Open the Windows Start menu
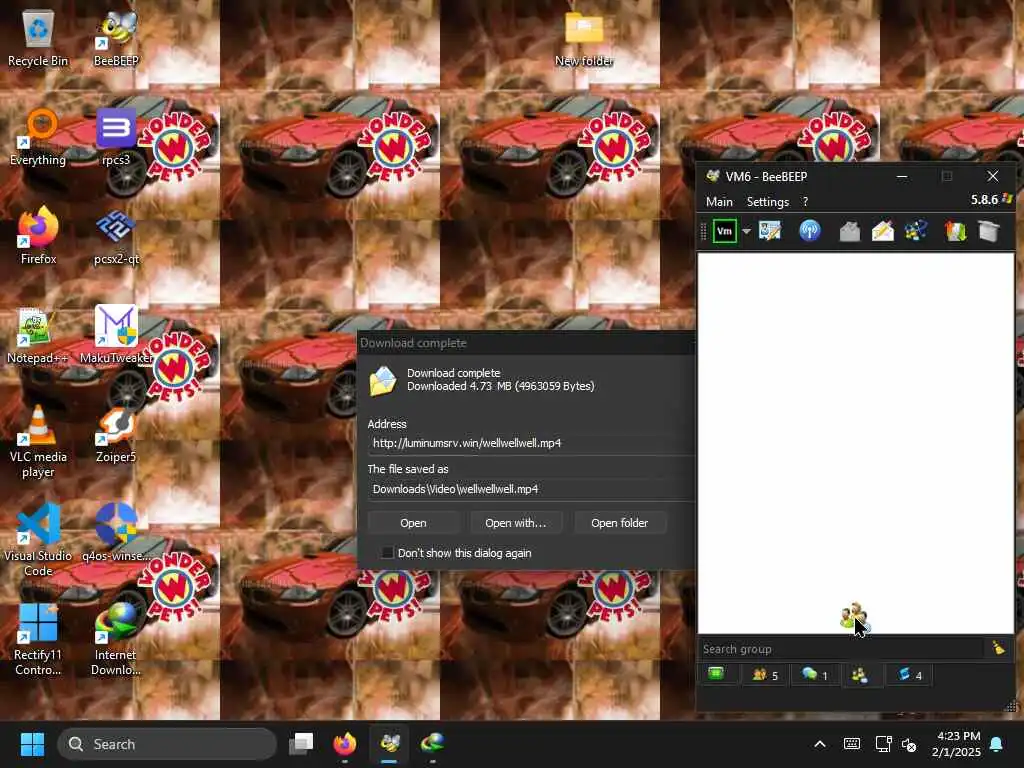Image resolution: width=1024 pixels, height=768 pixels. [32, 744]
